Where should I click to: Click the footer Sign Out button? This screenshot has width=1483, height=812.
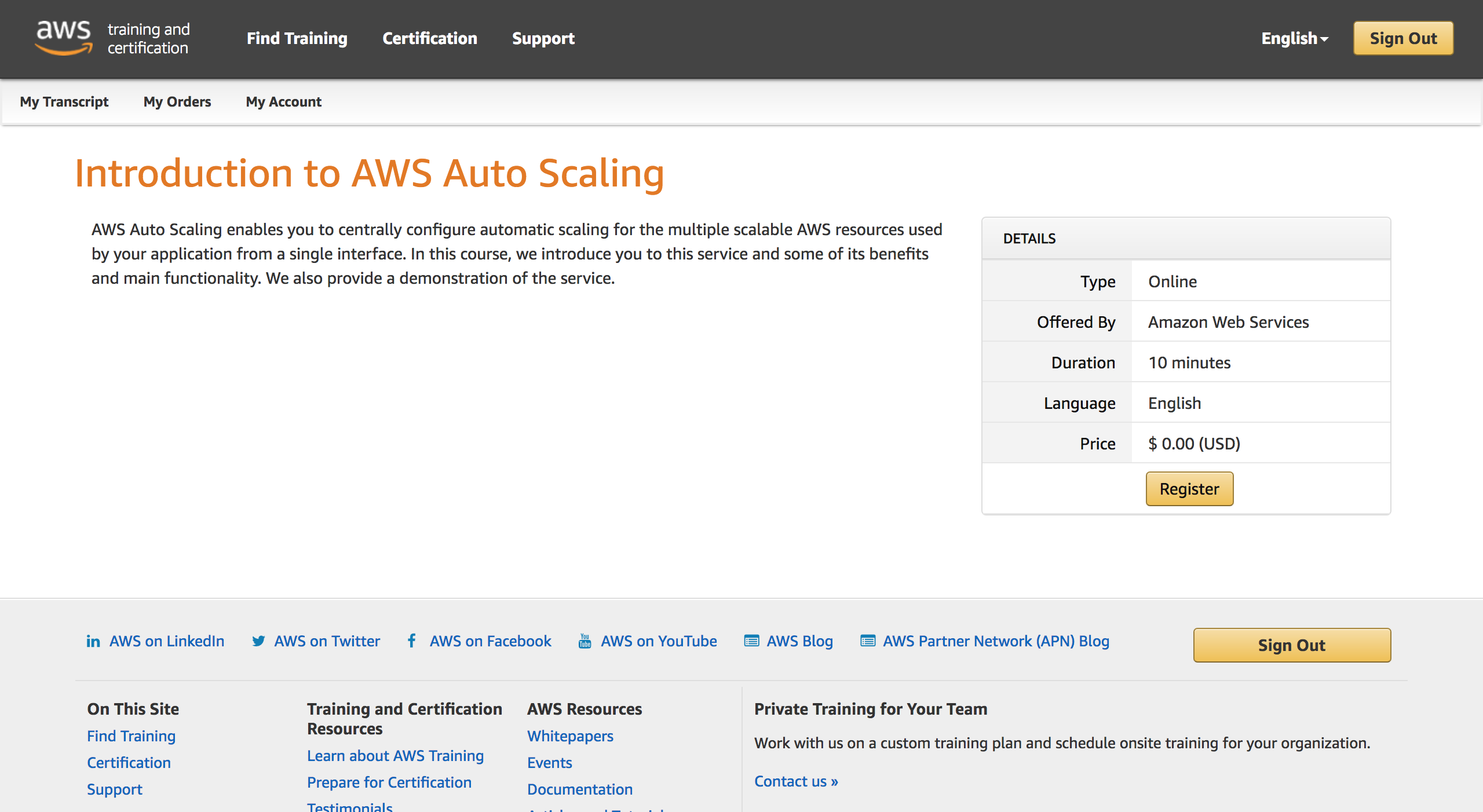coord(1291,645)
